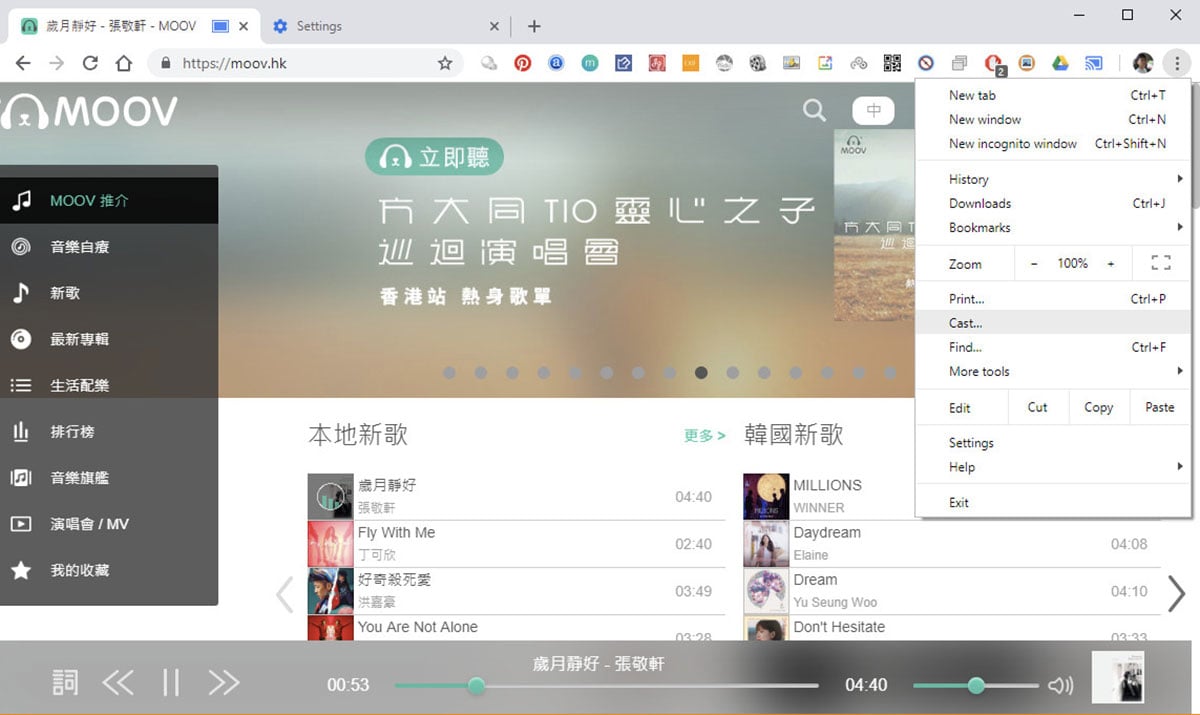Image resolution: width=1200 pixels, height=715 pixels.
Task: Increase zoom with the plus button
Action: (1110, 264)
